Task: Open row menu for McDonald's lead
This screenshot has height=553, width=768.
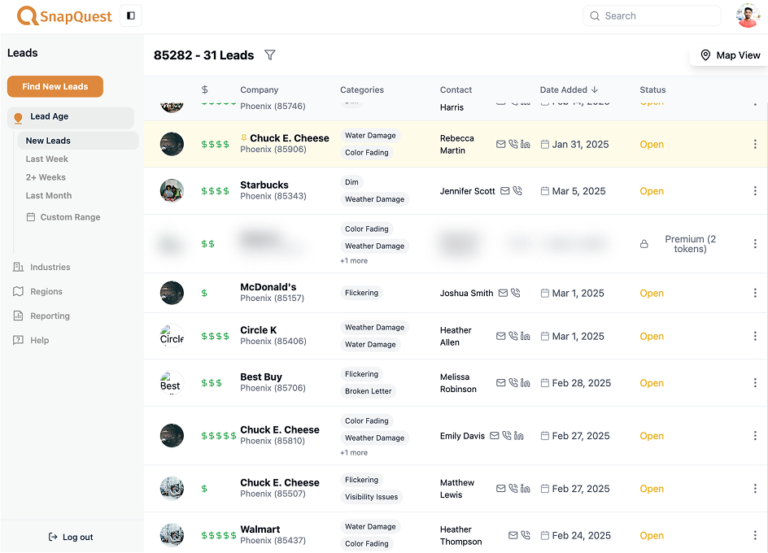Action: coord(755,293)
